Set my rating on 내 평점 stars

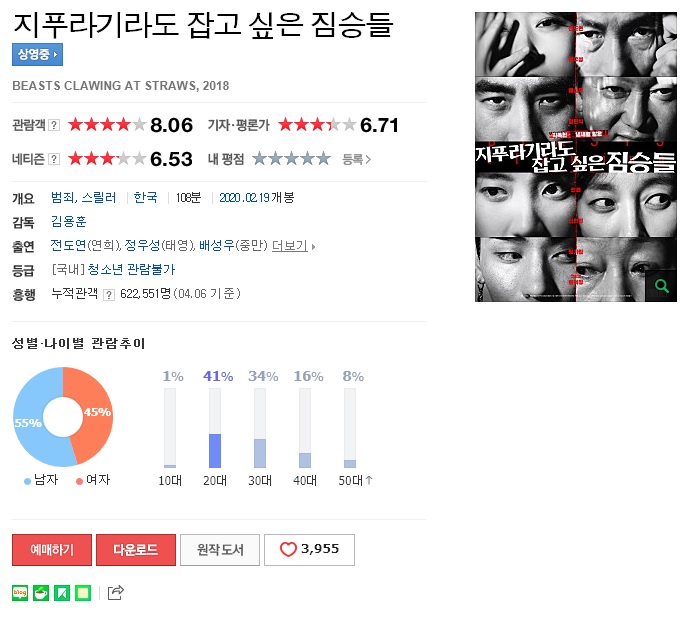pyautogui.click(x=291, y=158)
